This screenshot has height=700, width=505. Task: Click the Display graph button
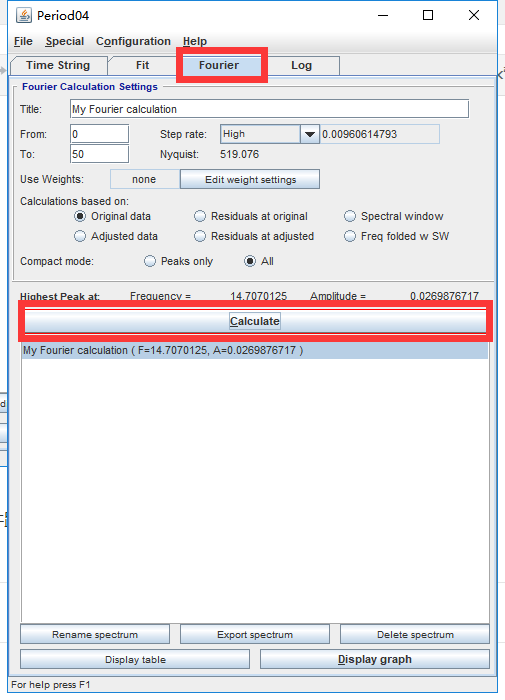coord(375,659)
